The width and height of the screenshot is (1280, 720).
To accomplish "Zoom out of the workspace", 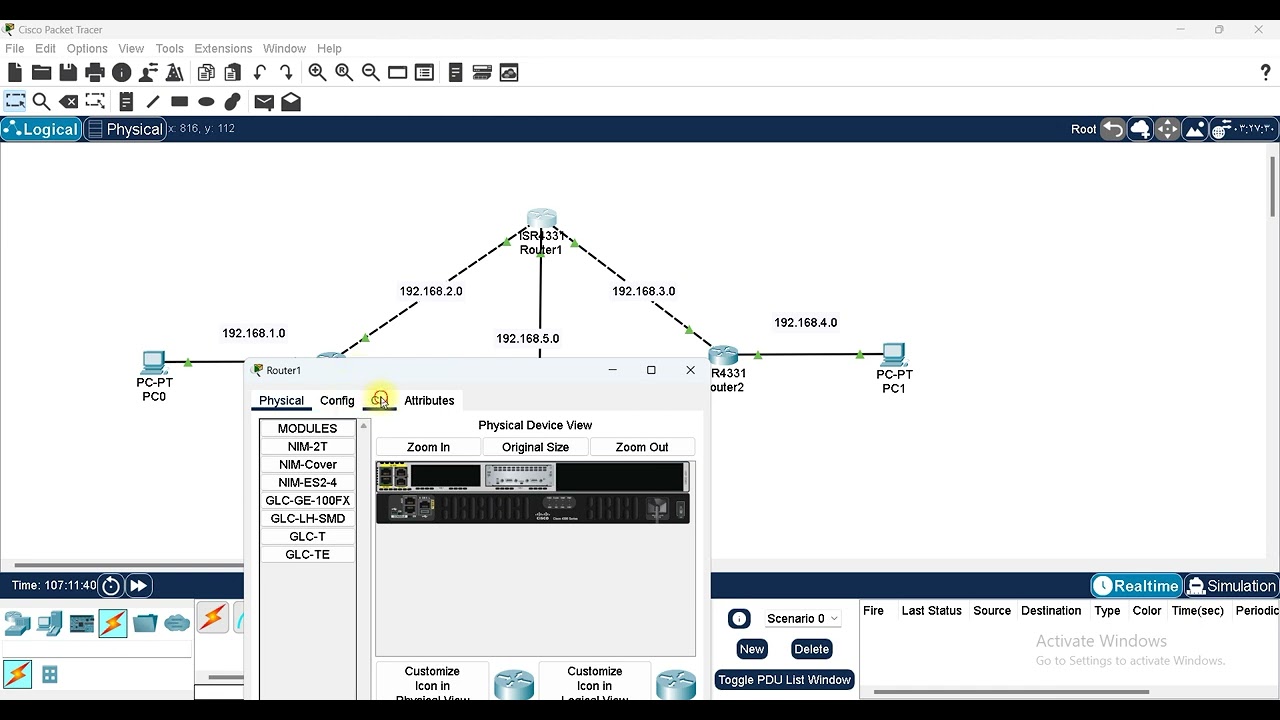I will [371, 72].
